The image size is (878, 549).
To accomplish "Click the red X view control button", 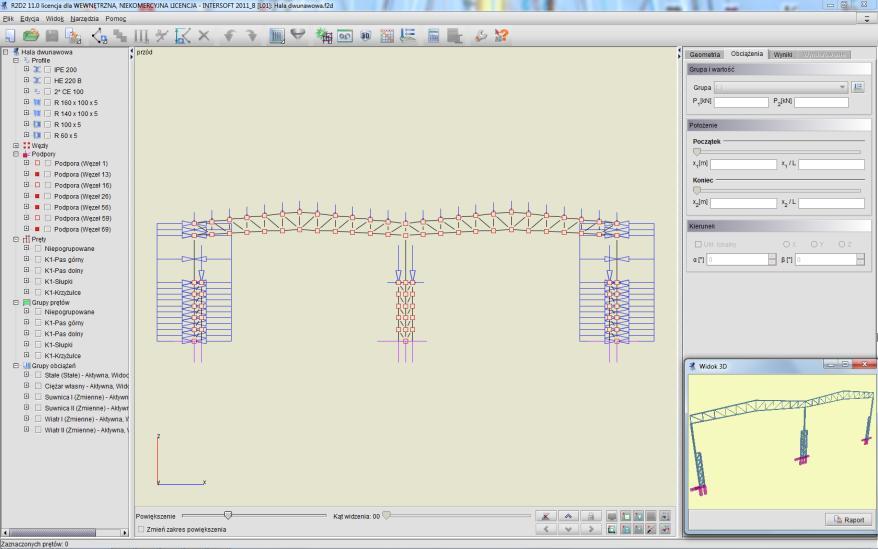I will 545,517.
